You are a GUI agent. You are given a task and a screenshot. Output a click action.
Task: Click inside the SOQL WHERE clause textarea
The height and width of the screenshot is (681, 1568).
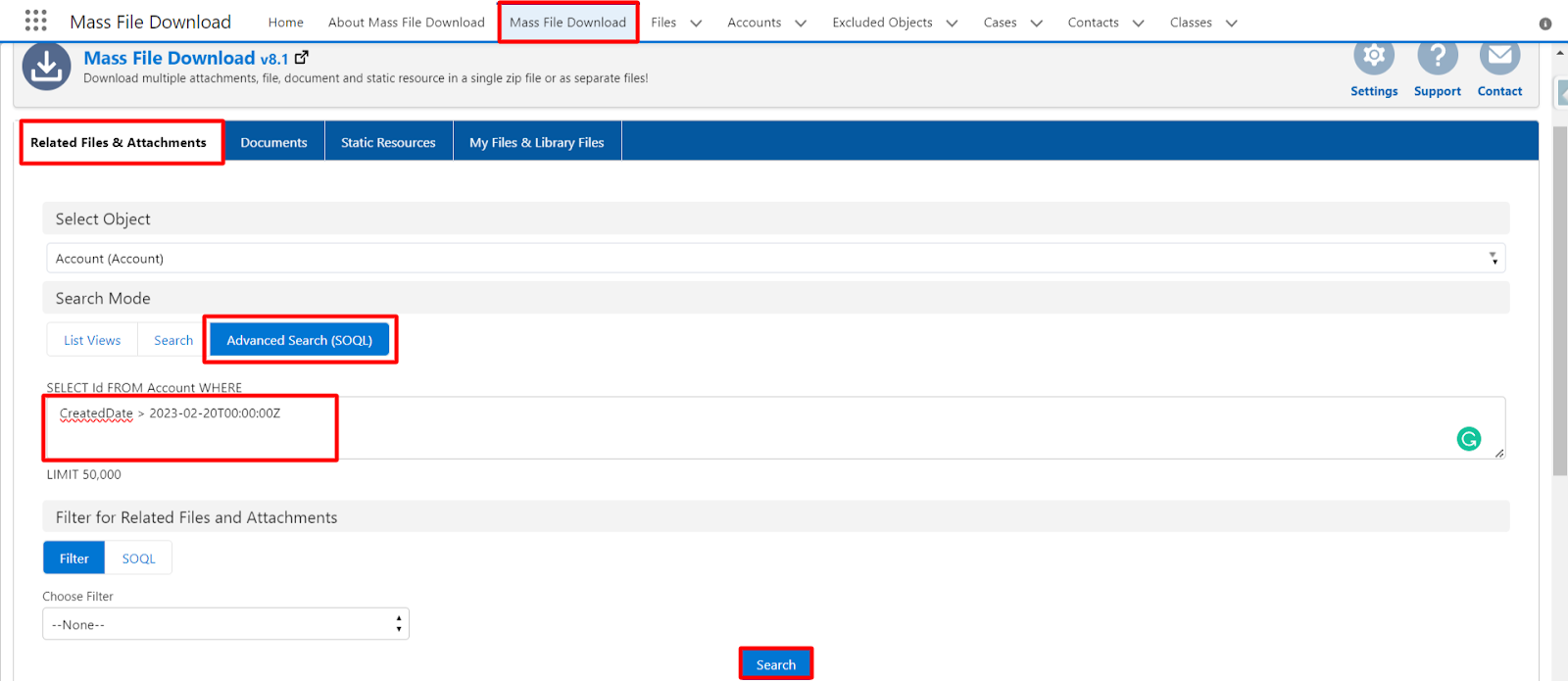click(x=776, y=427)
